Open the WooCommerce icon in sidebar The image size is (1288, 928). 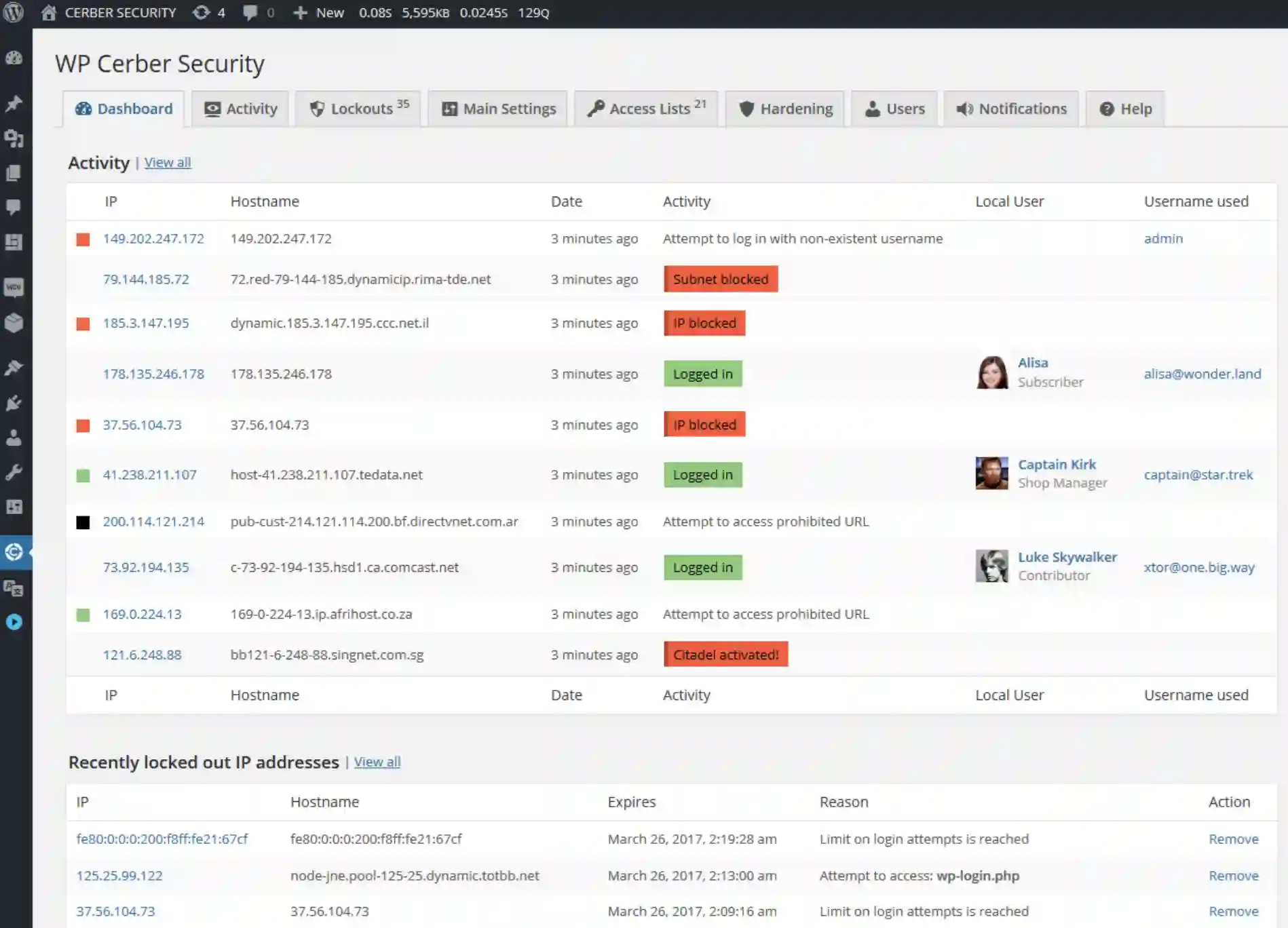[14, 287]
